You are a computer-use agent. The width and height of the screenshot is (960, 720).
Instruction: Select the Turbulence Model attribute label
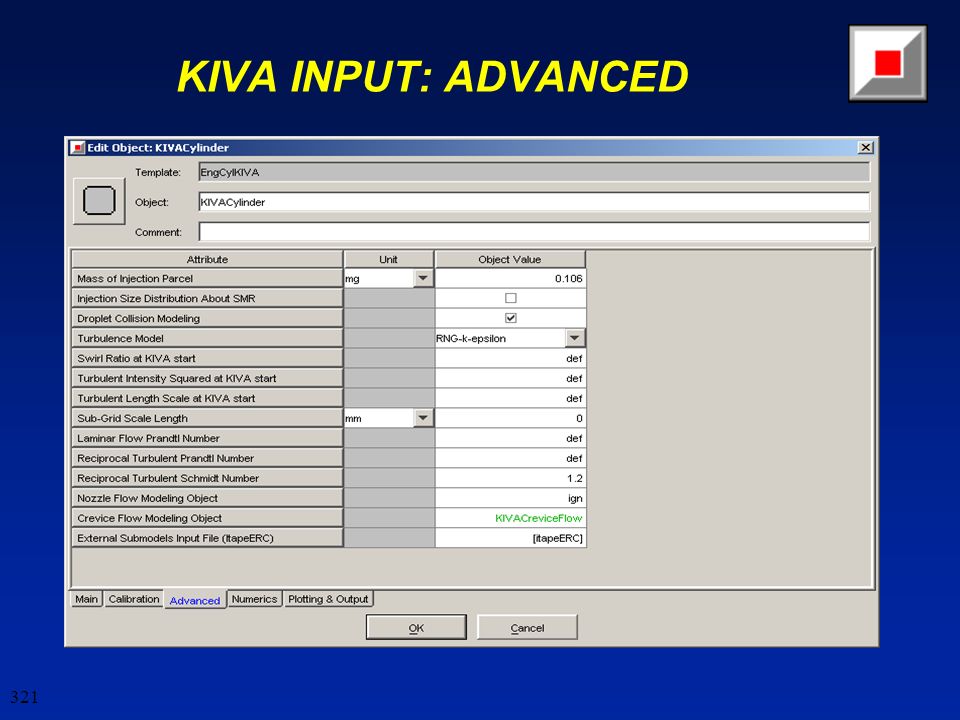coord(207,338)
